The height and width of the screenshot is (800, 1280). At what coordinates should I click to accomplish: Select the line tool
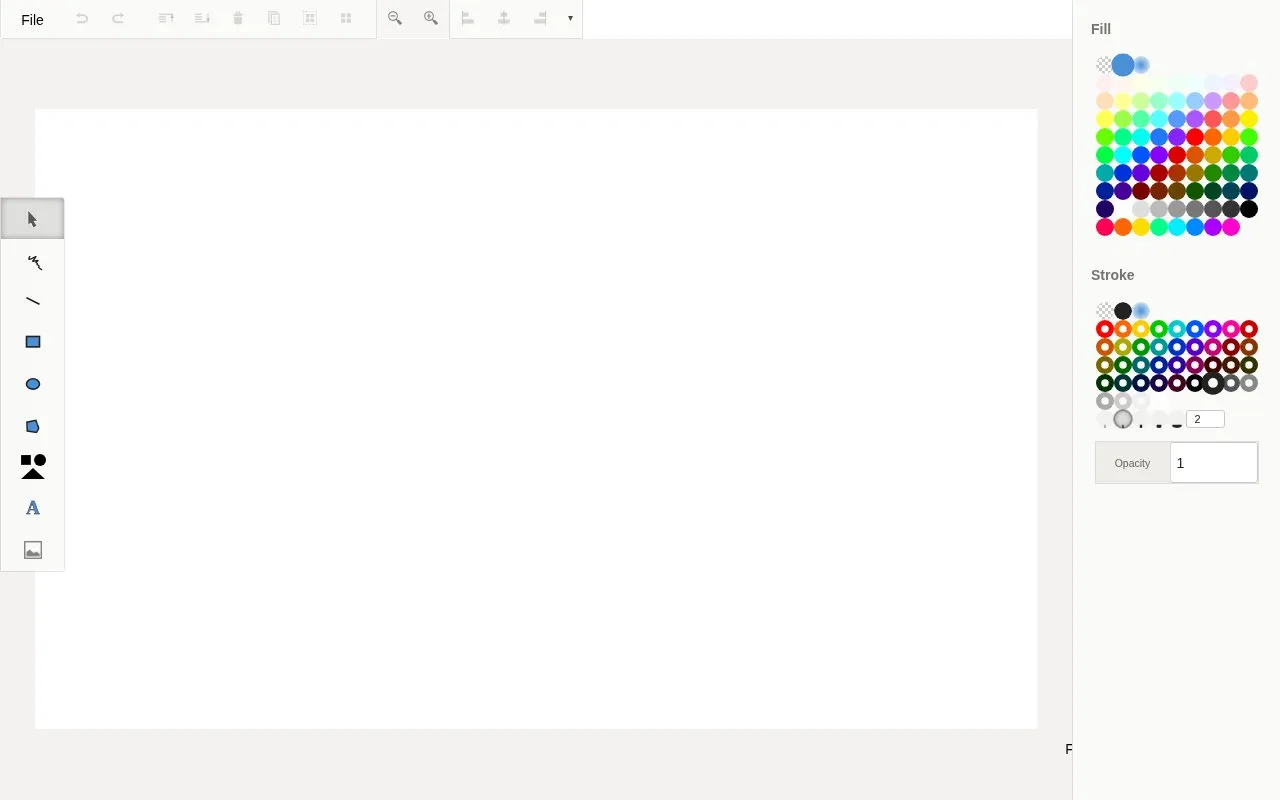click(x=33, y=301)
